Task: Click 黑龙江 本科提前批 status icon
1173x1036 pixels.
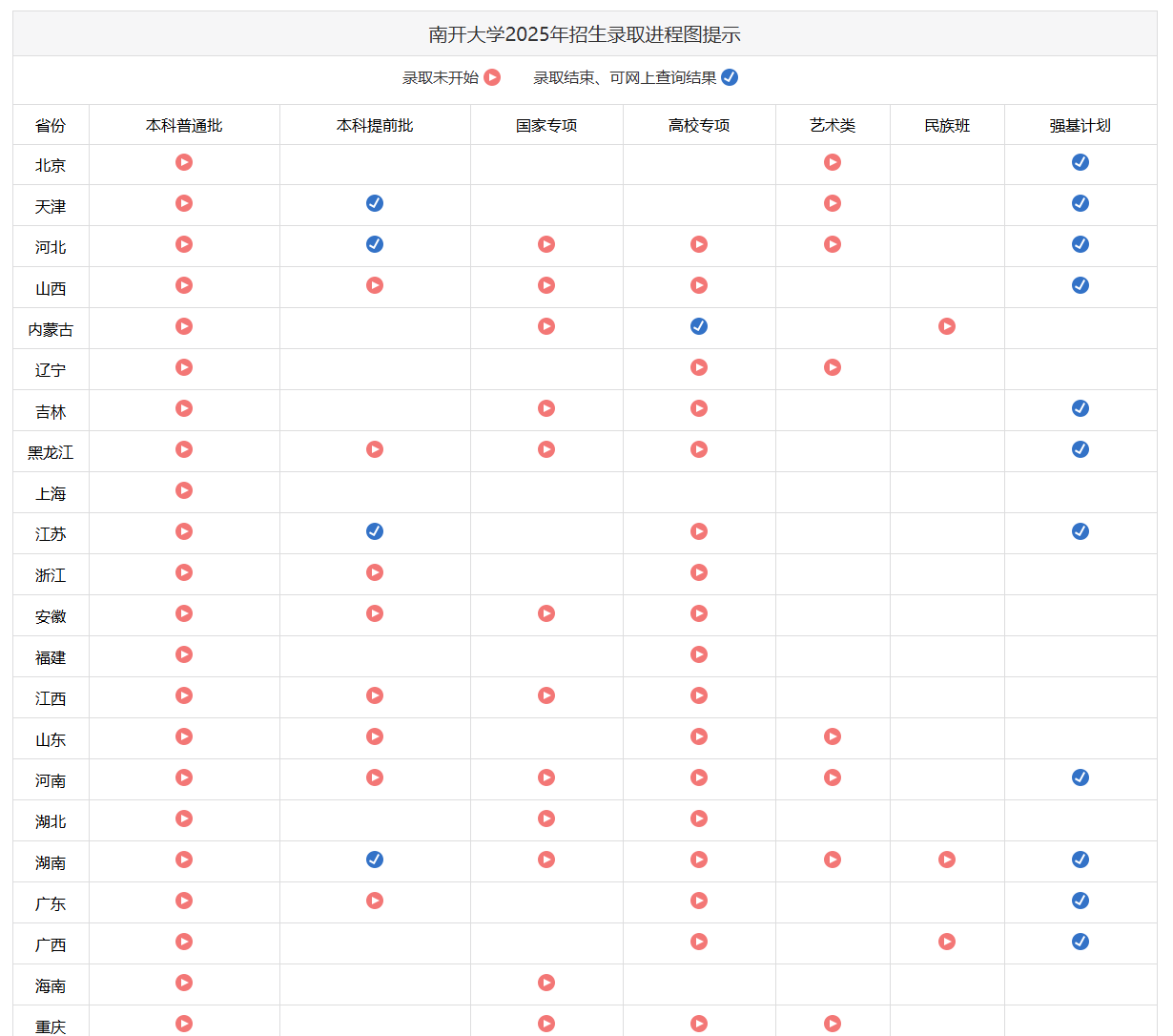Action: (375, 449)
